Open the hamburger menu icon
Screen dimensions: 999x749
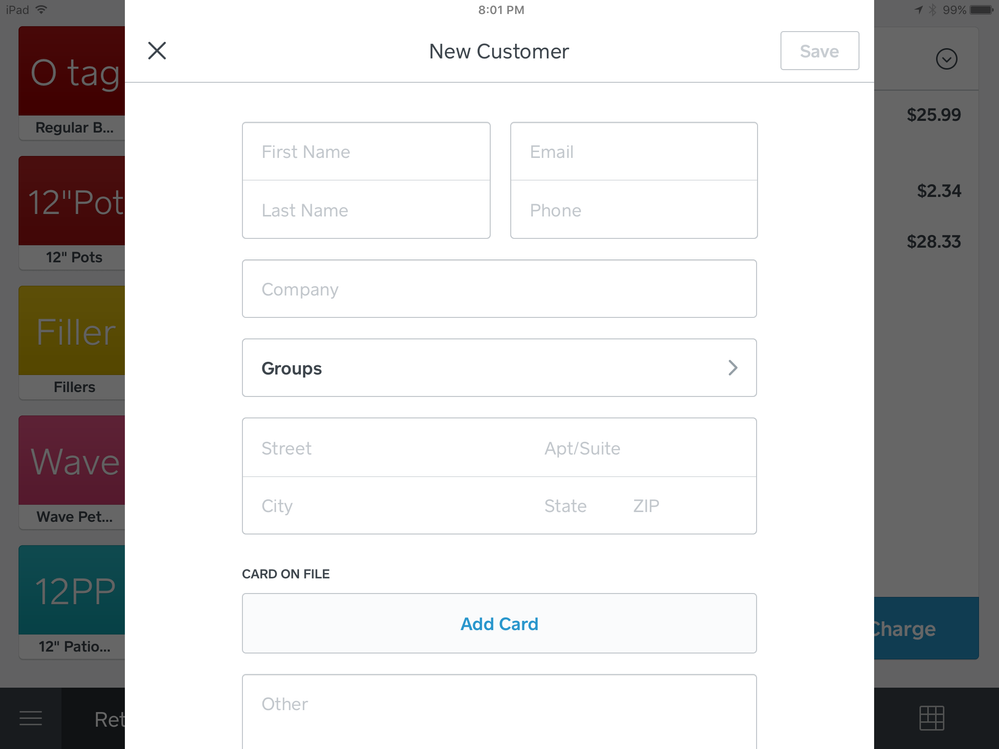click(31, 718)
